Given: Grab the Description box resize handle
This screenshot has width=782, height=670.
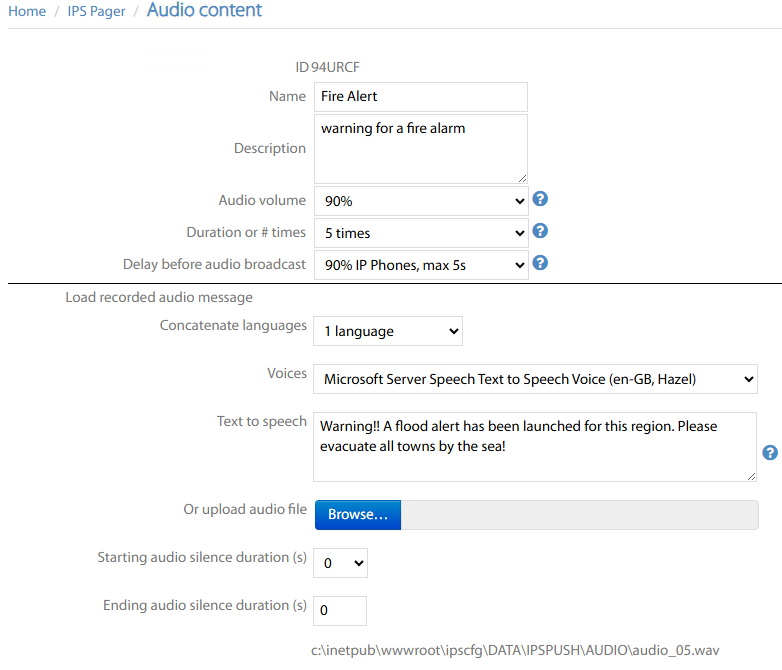Looking at the screenshot, I should 522,178.
